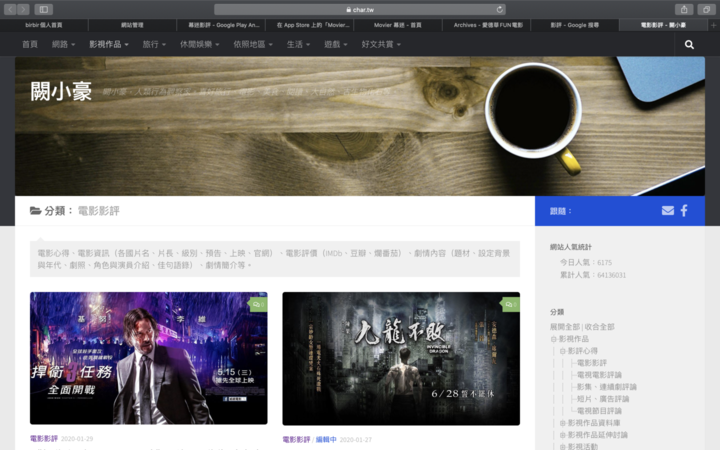Click the 編輯中 category link
This screenshot has width=720, height=450.
pyautogui.click(x=326, y=439)
